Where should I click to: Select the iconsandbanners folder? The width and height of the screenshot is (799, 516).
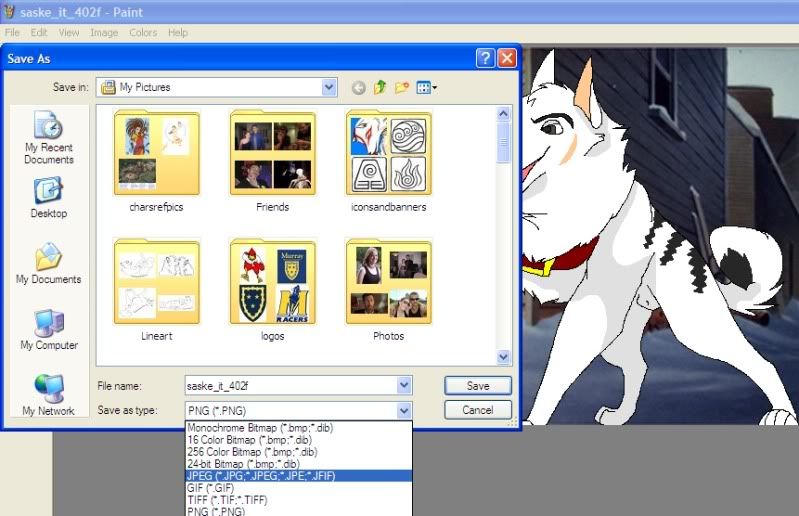pos(388,161)
